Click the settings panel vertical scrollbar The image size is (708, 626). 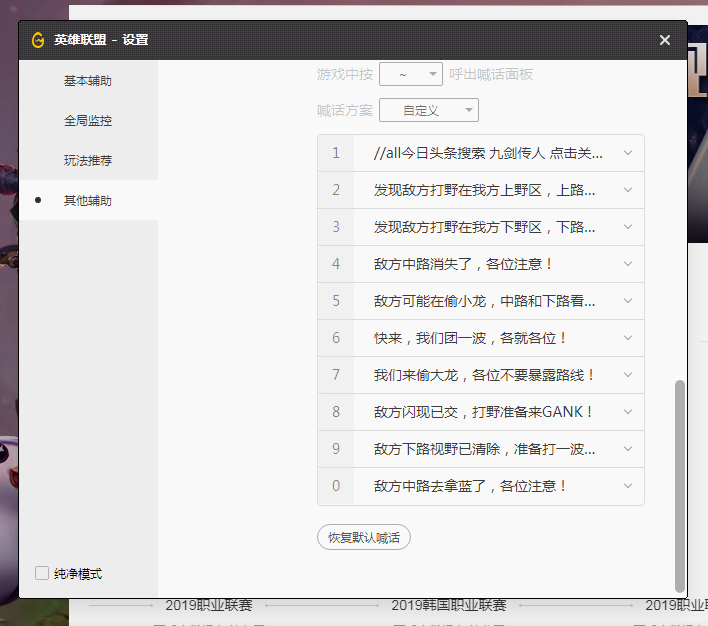tap(681, 485)
